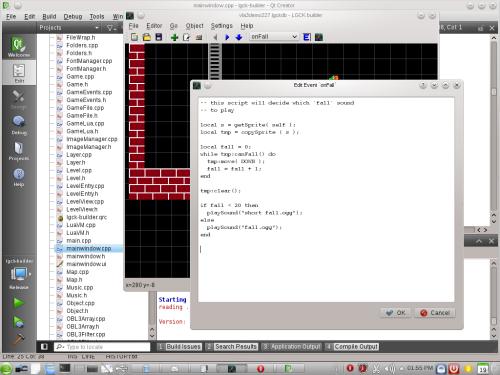Select main.cpp in the project tree
The height and width of the screenshot is (375, 500).
pos(79,241)
